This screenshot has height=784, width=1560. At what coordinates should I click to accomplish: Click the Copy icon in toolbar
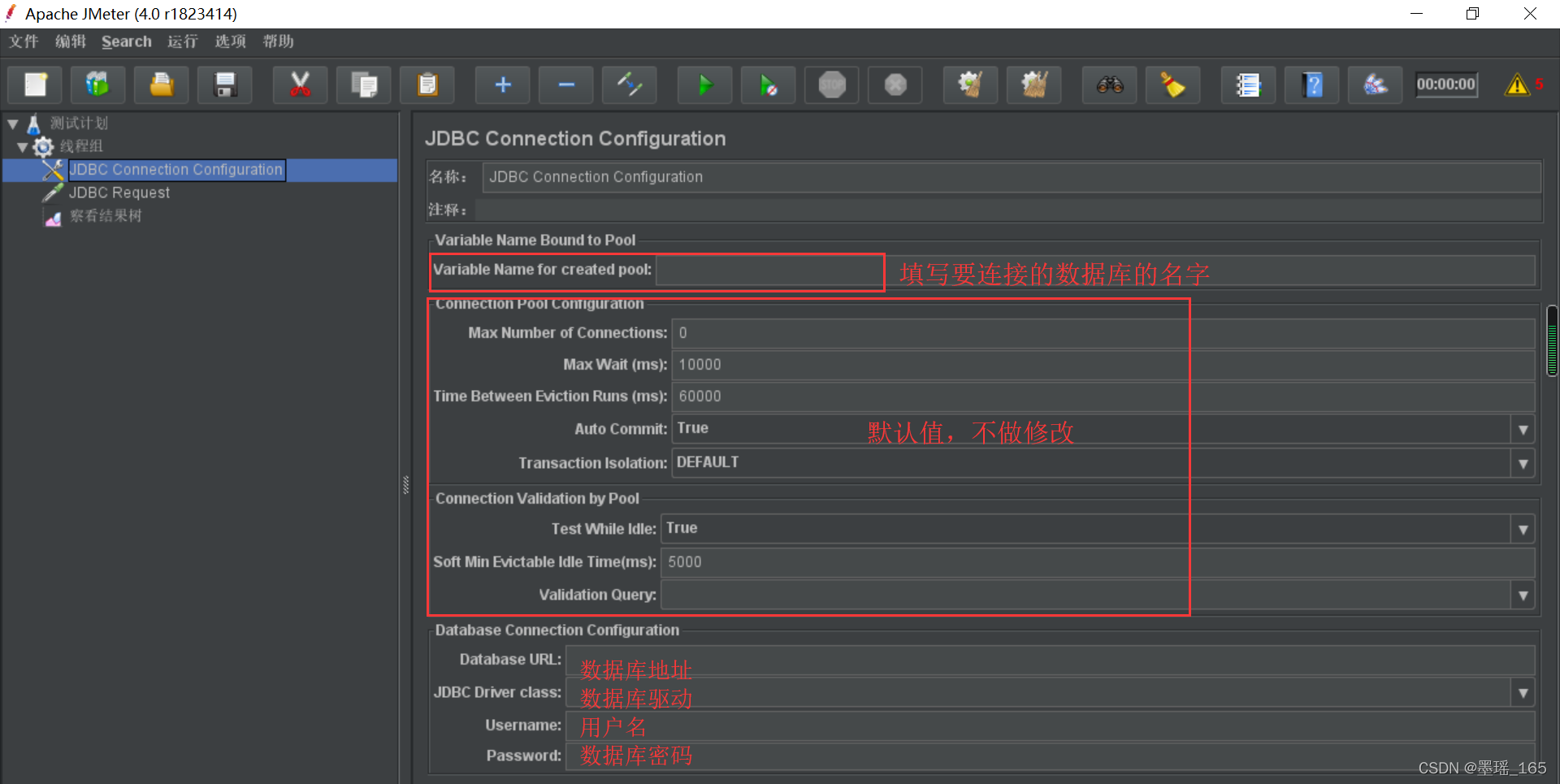pyautogui.click(x=364, y=84)
